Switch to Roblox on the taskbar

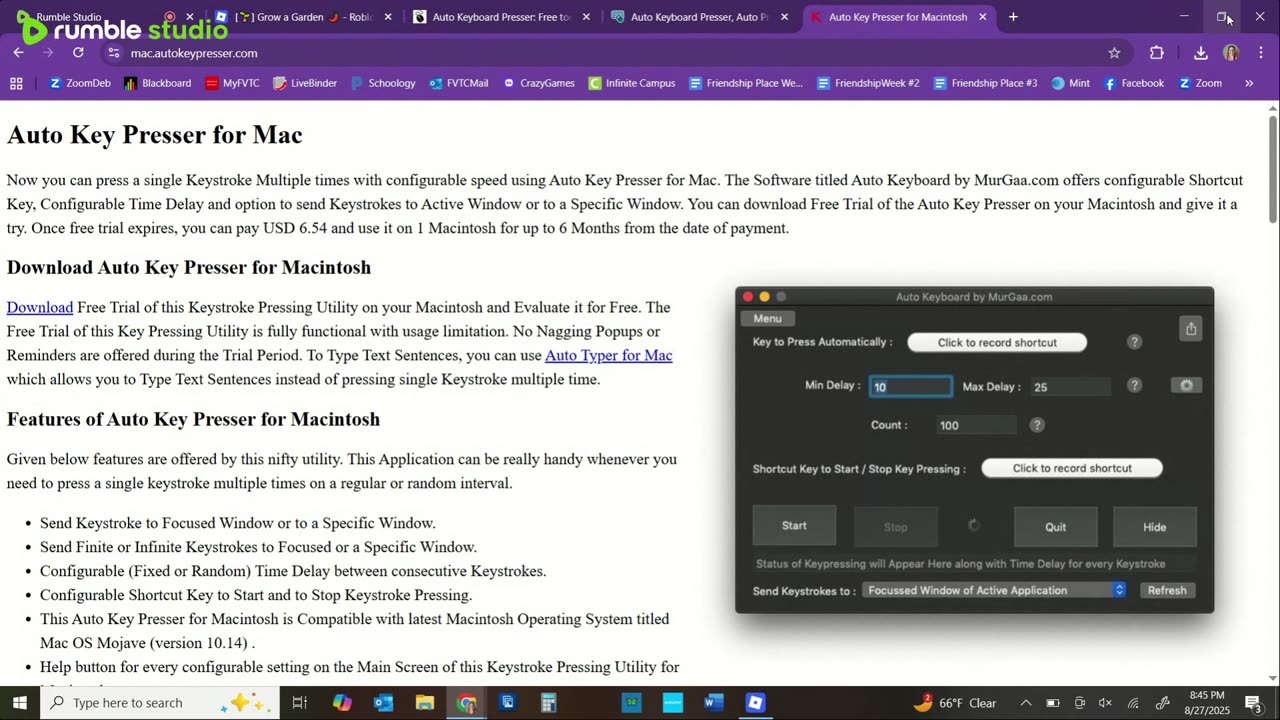pos(755,702)
